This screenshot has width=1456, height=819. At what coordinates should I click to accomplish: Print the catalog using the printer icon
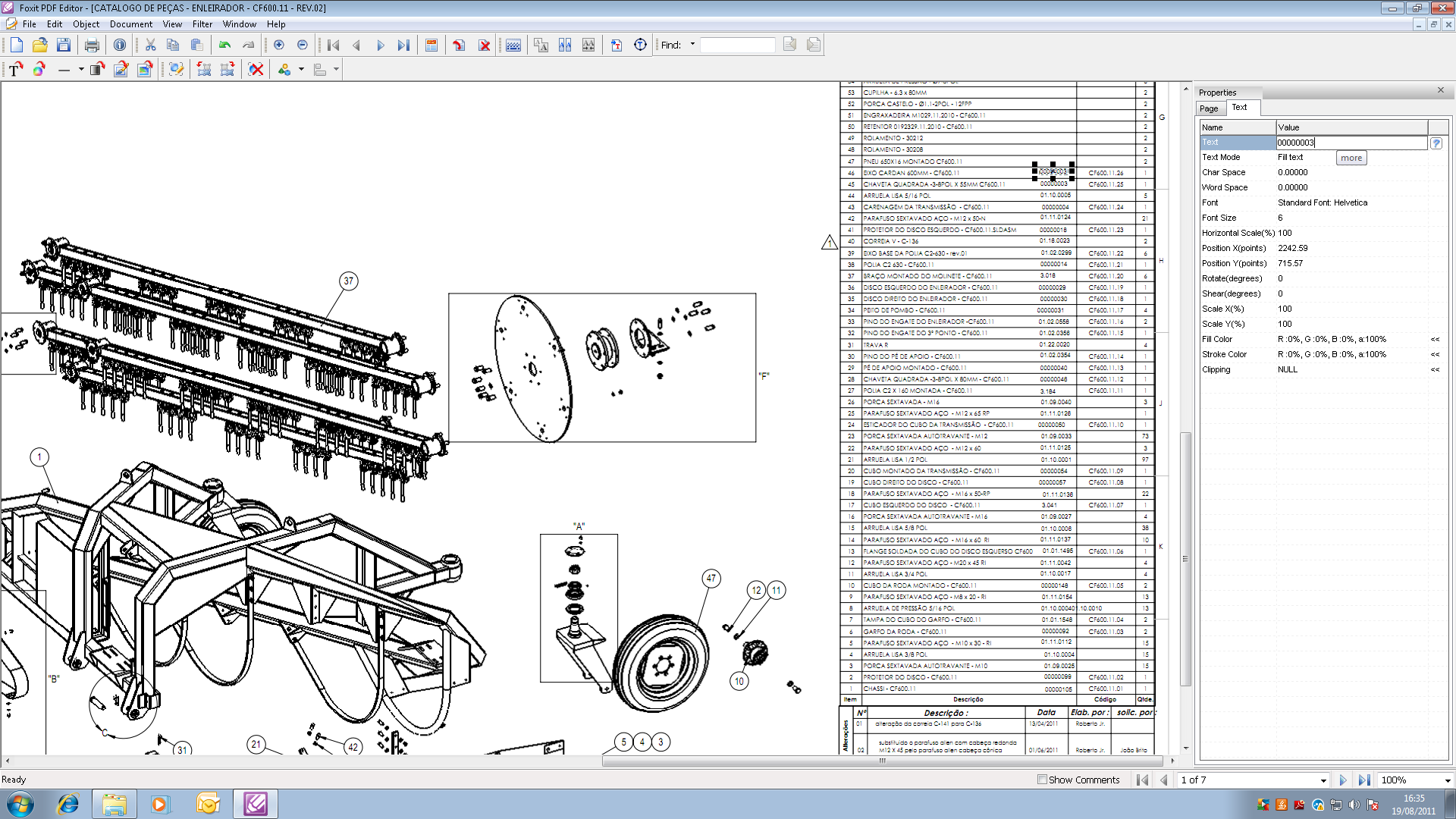(x=92, y=45)
